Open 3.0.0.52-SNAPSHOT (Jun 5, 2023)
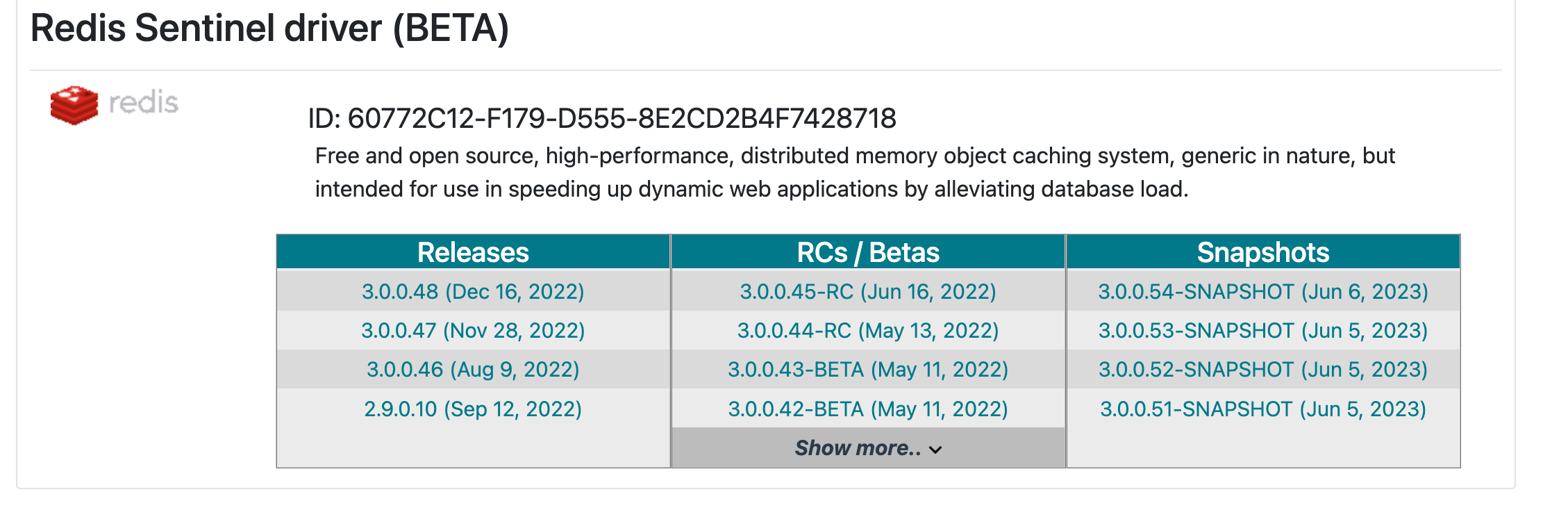 coord(1263,369)
